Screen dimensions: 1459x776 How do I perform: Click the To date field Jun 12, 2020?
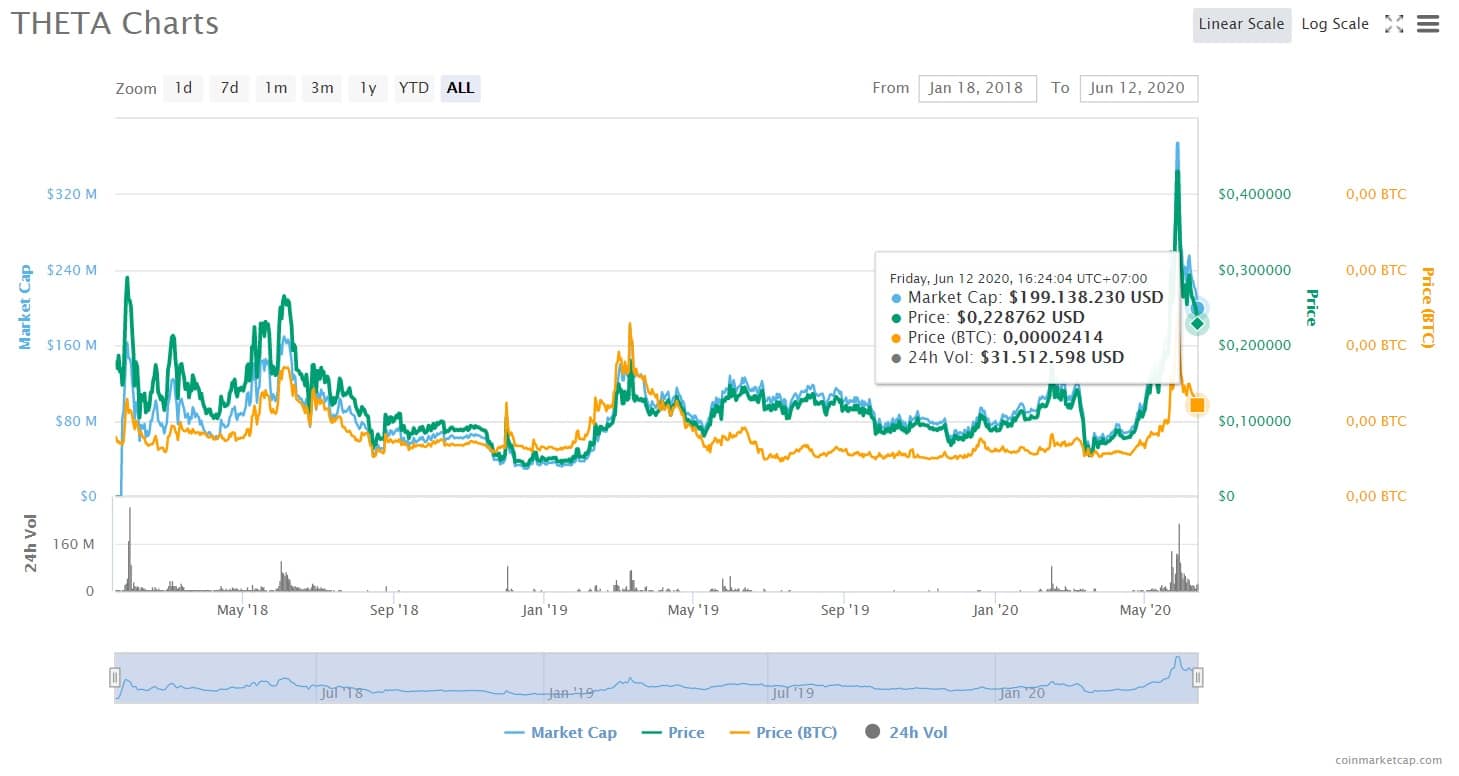(1138, 88)
